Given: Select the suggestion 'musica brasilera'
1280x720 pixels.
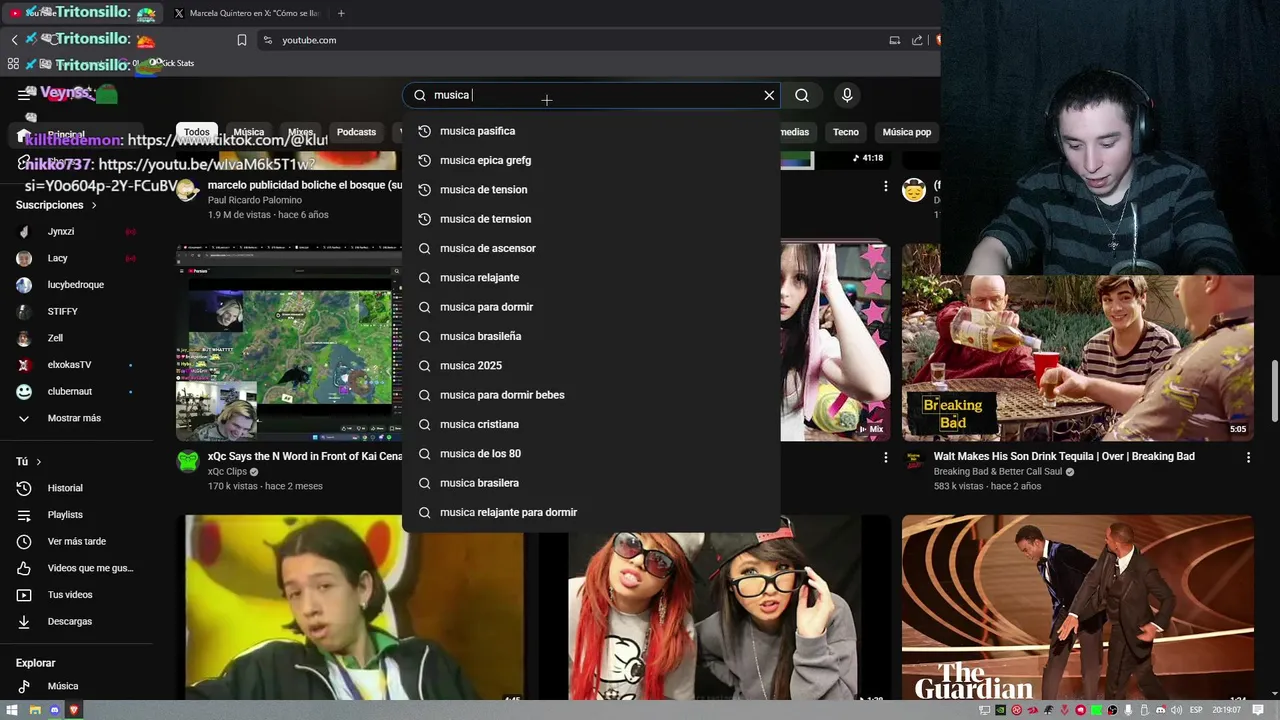Looking at the screenshot, I should [591, 483].
